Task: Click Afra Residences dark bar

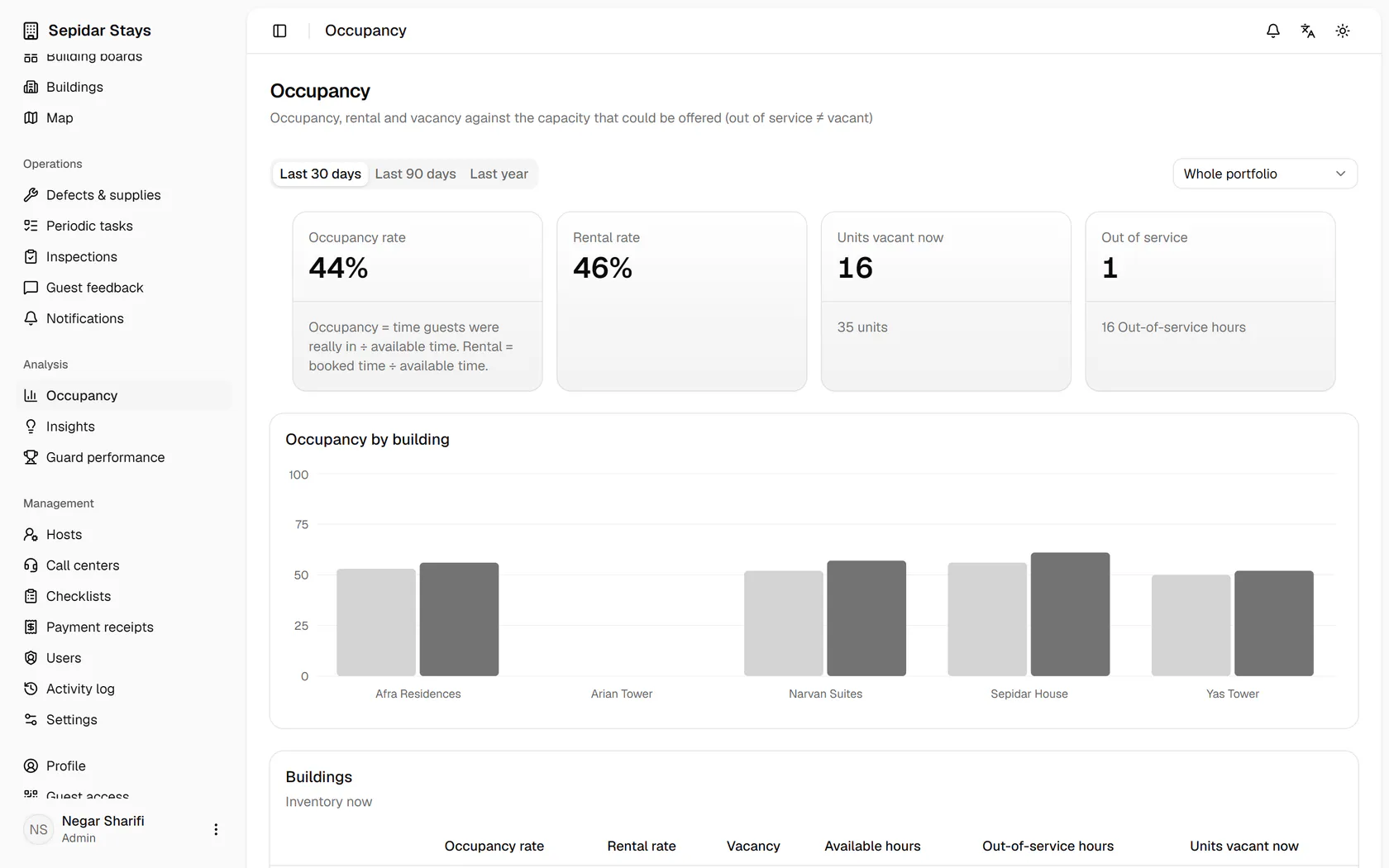Action: click(459, 619)
